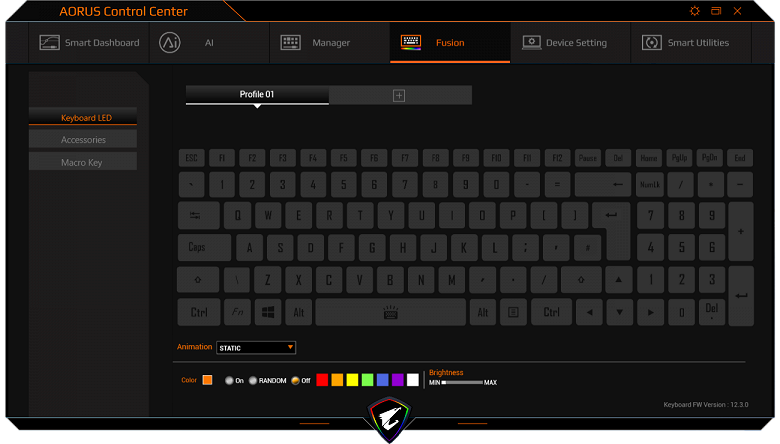
Task: Select the left Ctrl key
Action: tap(199, 312)
